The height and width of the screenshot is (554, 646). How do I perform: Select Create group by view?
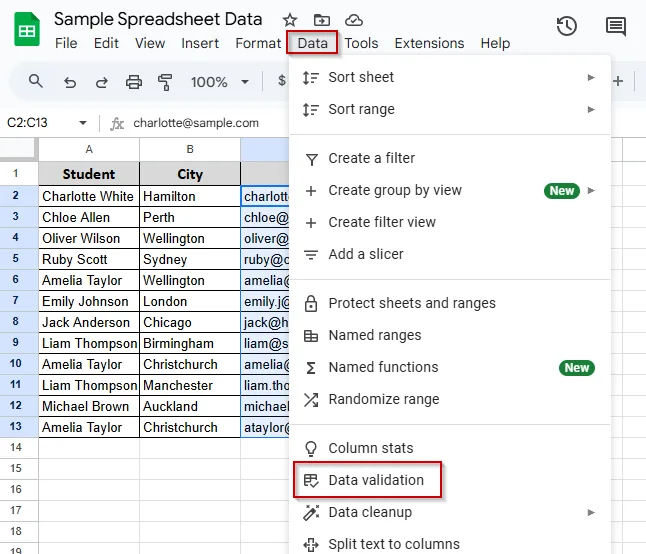click(450, 191)
